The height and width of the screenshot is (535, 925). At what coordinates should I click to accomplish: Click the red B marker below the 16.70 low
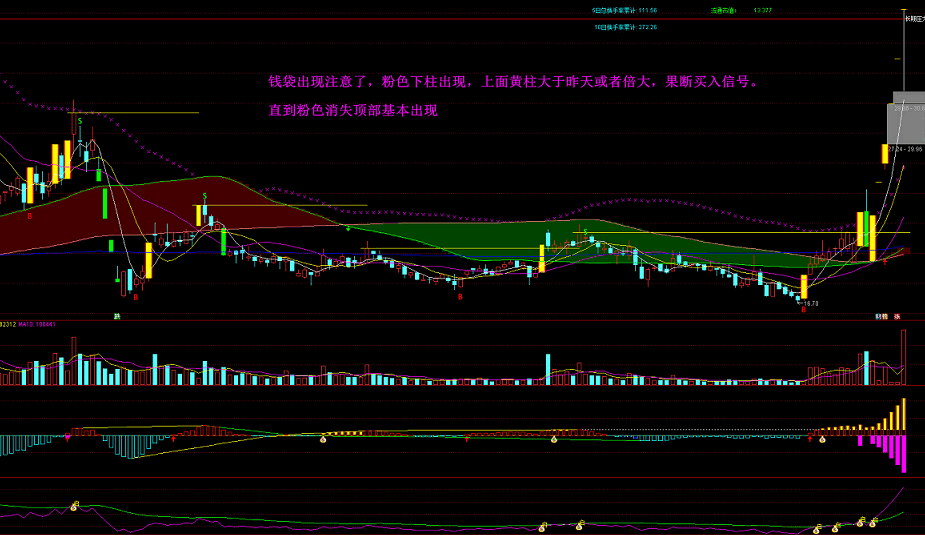point(803,310)
